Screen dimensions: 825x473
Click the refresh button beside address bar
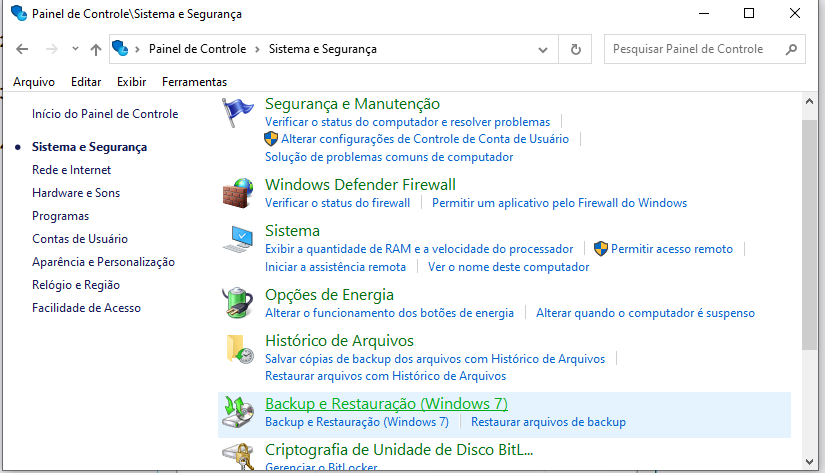(575, 49)
